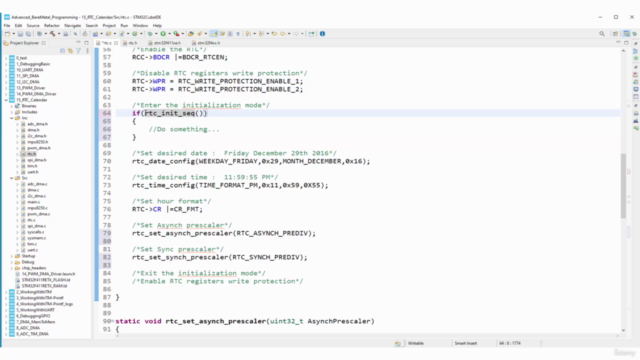Place cursor on the rtc_date_config call at line 70
The image size is (640, 360).
tap(251, 161)
